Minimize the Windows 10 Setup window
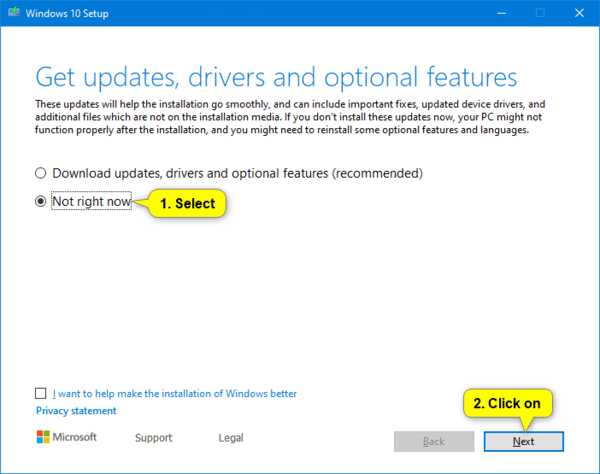The image size is (600, 474). click(493, 13)
